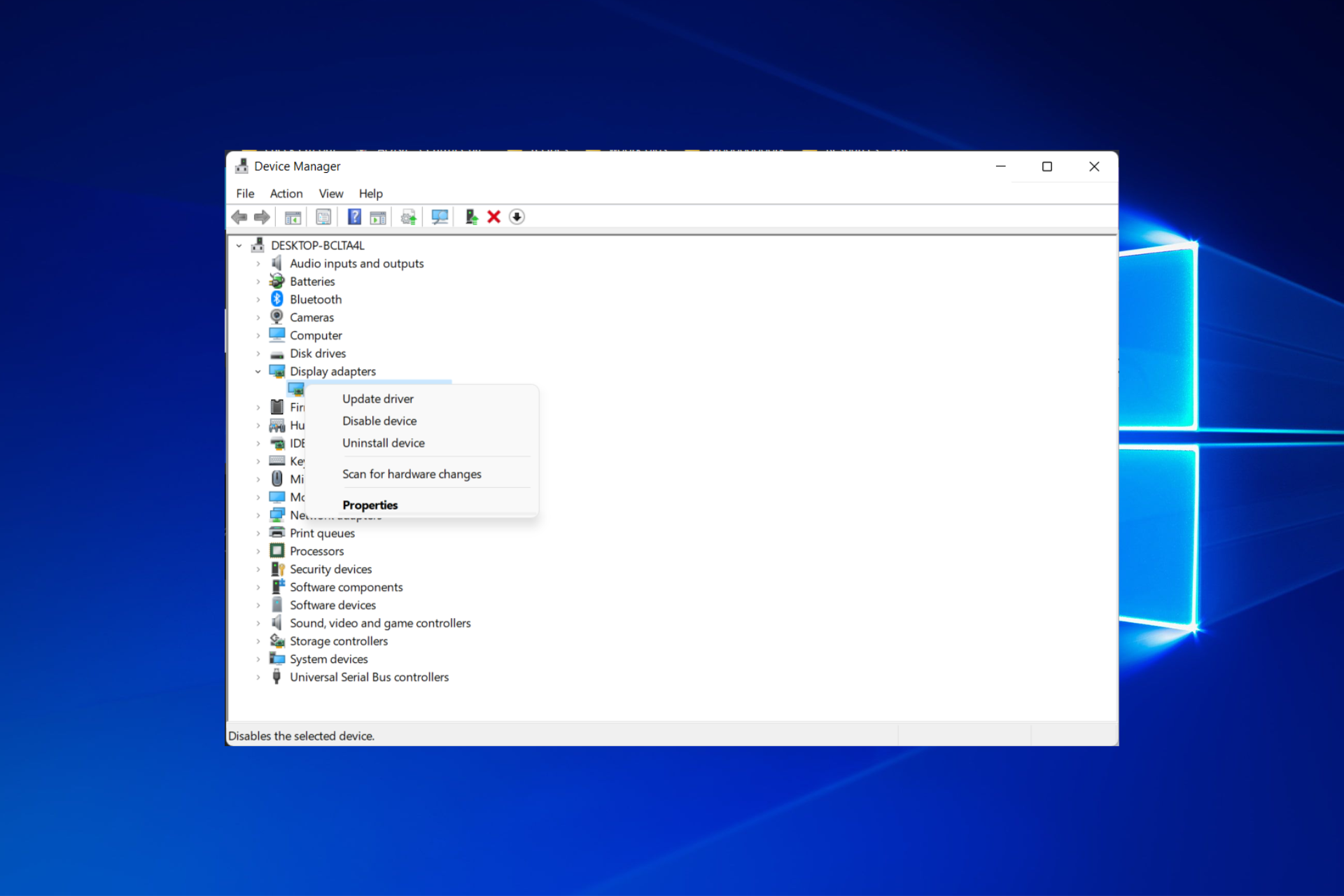Click the status bar text 'Disables the selected device.'
1344x896 pixels.
302,736
